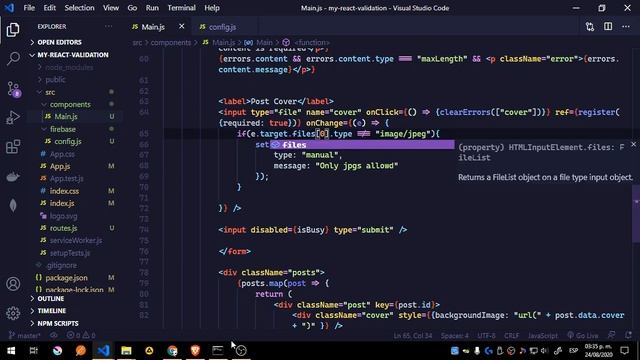Click Go Live in the status bar
This screenshot has height=360, width=640.
click(582, 336)
